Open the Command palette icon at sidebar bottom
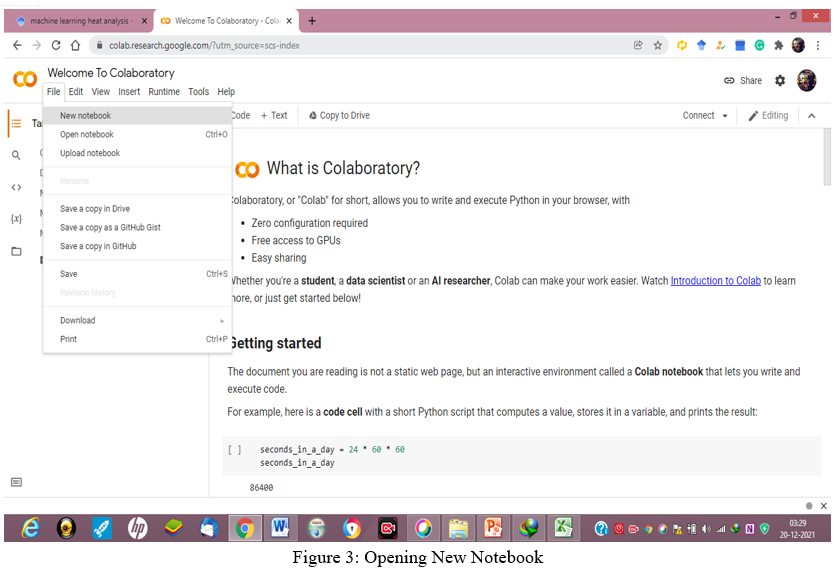 17,482
